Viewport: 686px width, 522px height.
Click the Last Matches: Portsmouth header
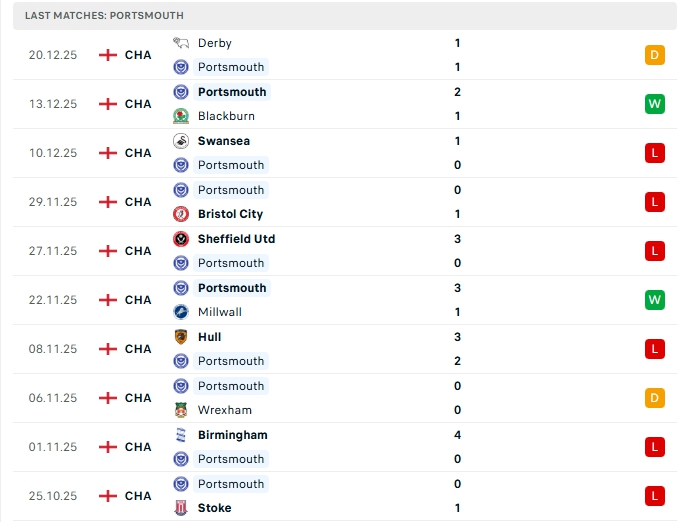(x=104, y=16)
